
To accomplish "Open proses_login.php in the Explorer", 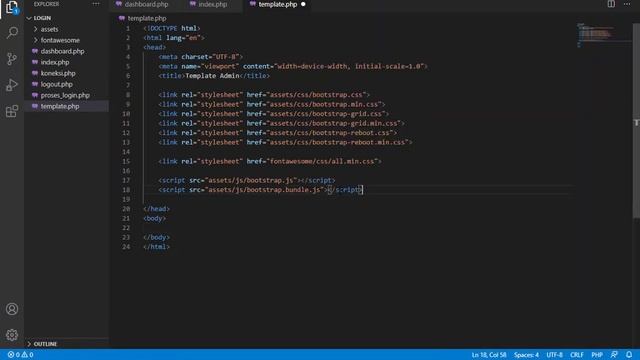I will (65, 95).
